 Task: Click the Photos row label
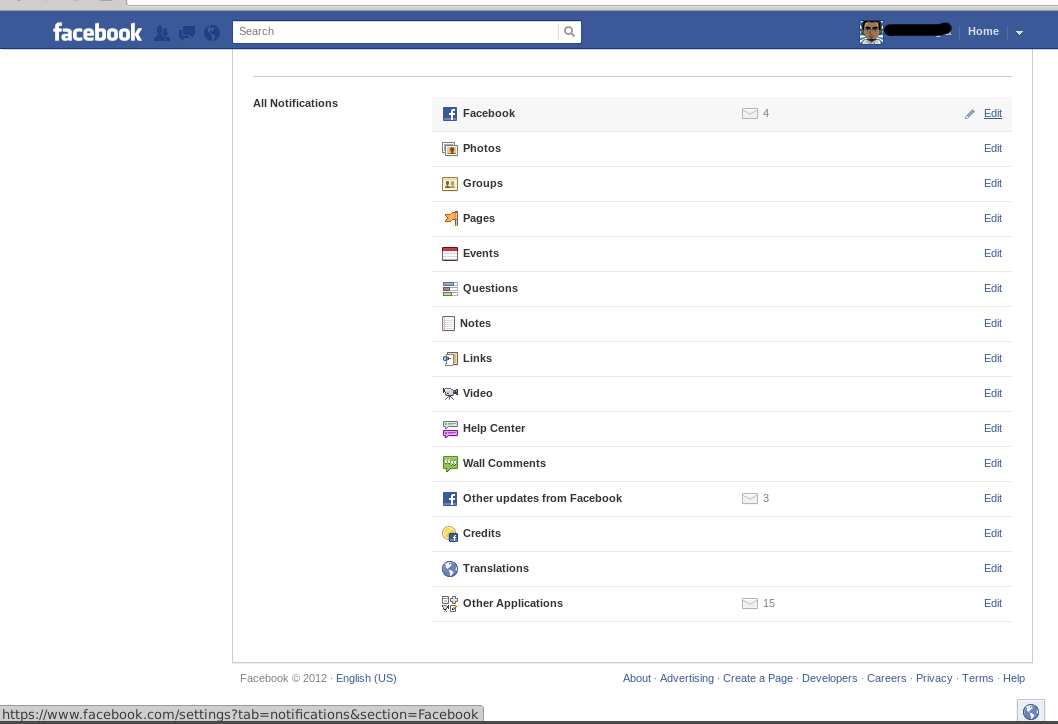482,148
